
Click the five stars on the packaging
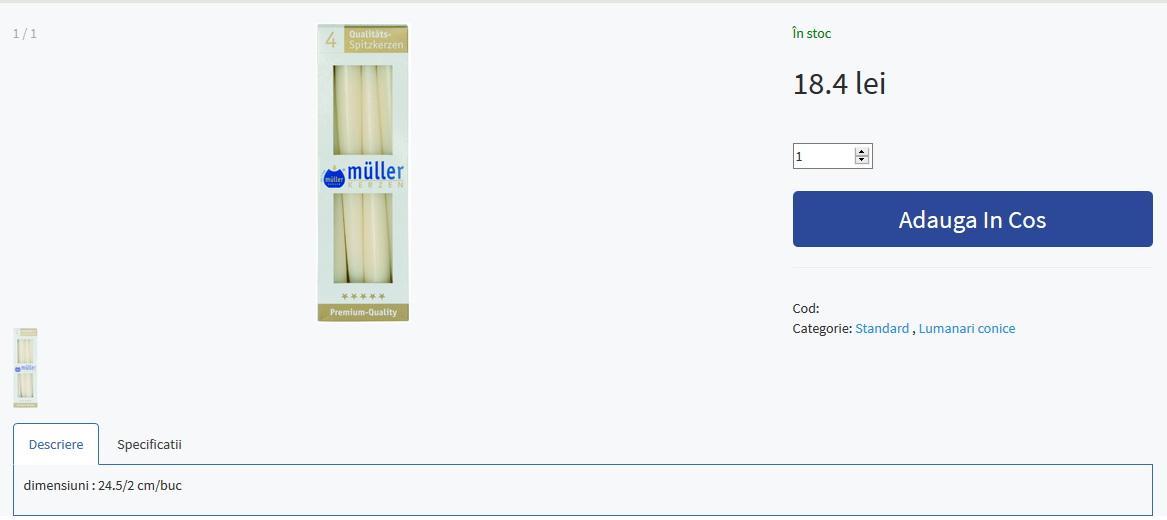363,296
